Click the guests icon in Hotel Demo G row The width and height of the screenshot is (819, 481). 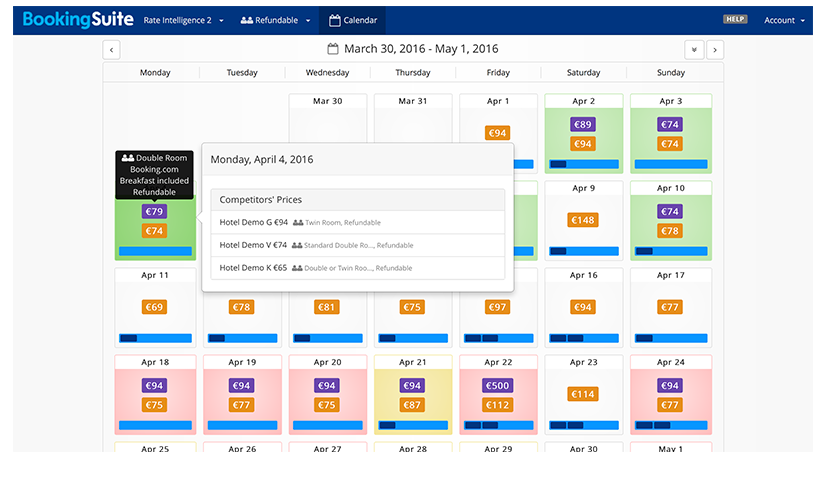298,222
